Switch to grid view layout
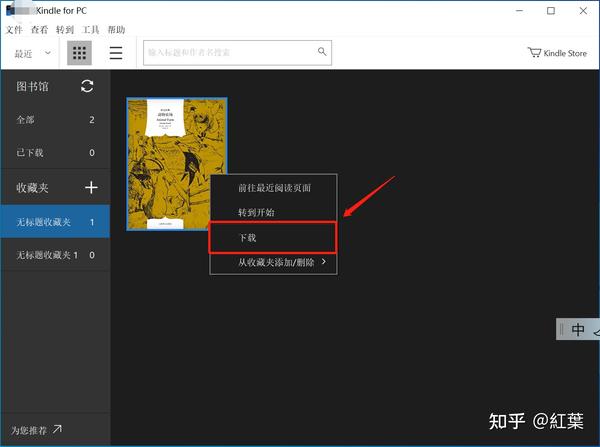 pos(79,53)
